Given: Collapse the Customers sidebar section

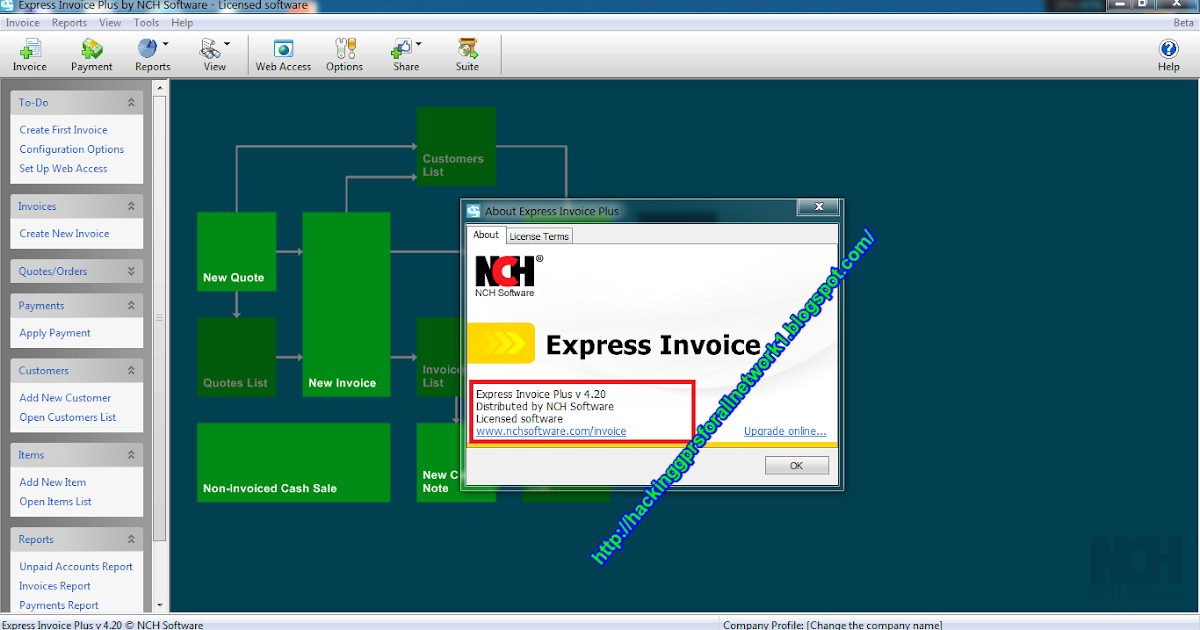Looking at the screenshot, I should [x=131, y=370].
